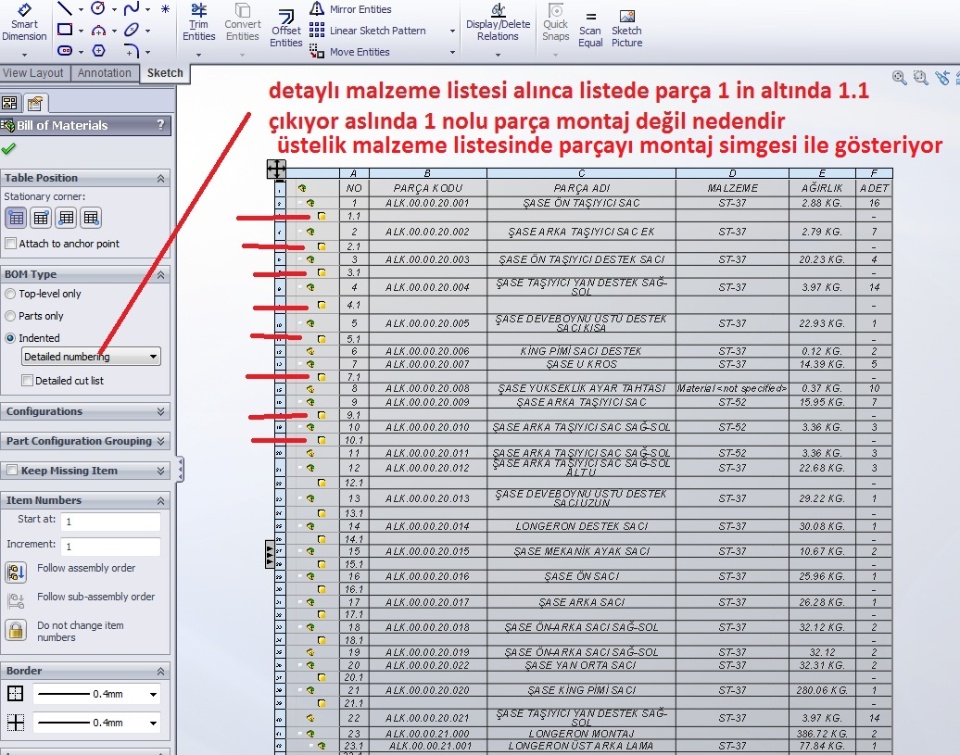Enable Follow assembly order
Image resolution: width=960 pixels, height=755 pixels.
[15, 572]
